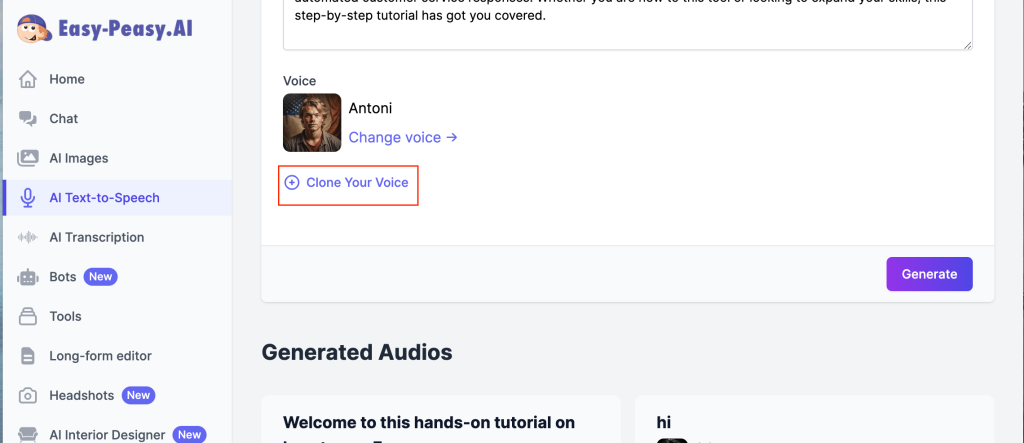Image resolution: width=1024 pixels, height=443 pixels.
Task: Click the microphone icon for Text-to-Speech
Action: pos(28,198)
